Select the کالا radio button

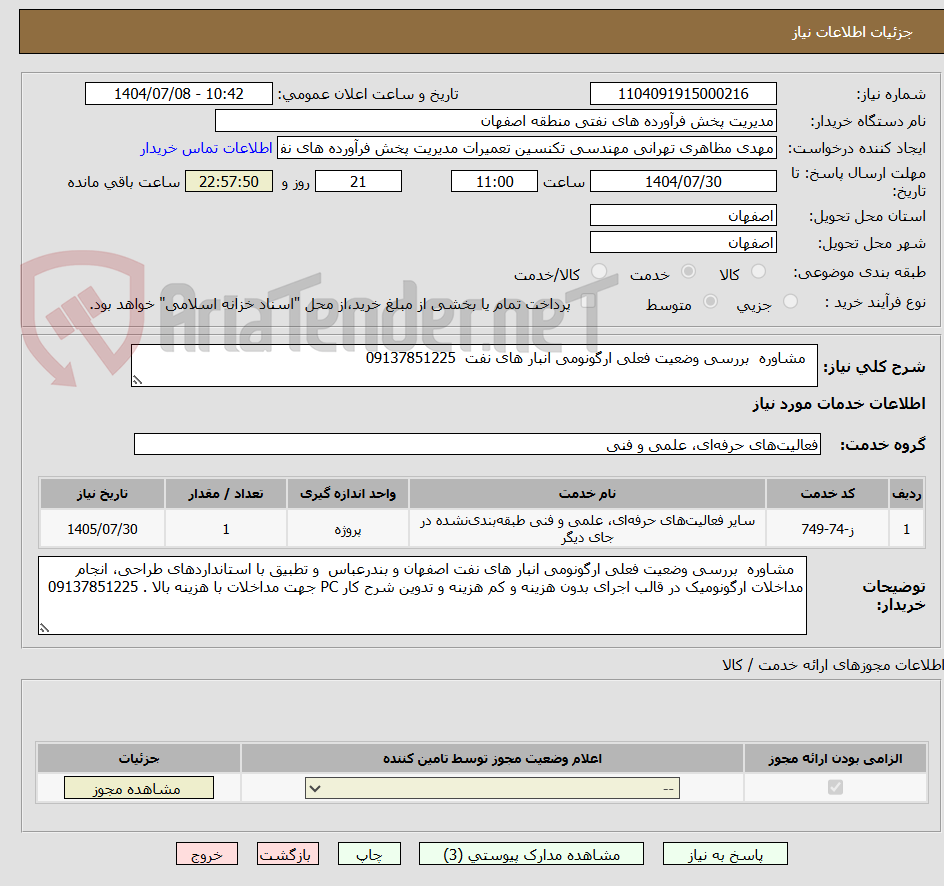(758, 271)
